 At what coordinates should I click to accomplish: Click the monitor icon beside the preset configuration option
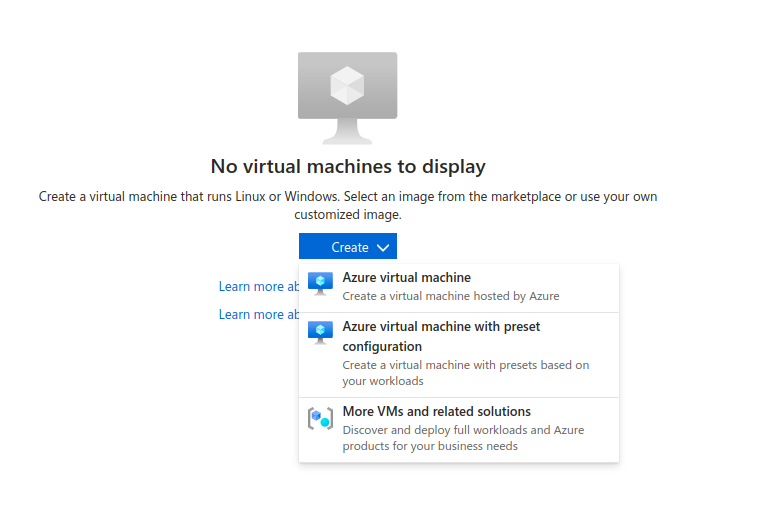320,333
